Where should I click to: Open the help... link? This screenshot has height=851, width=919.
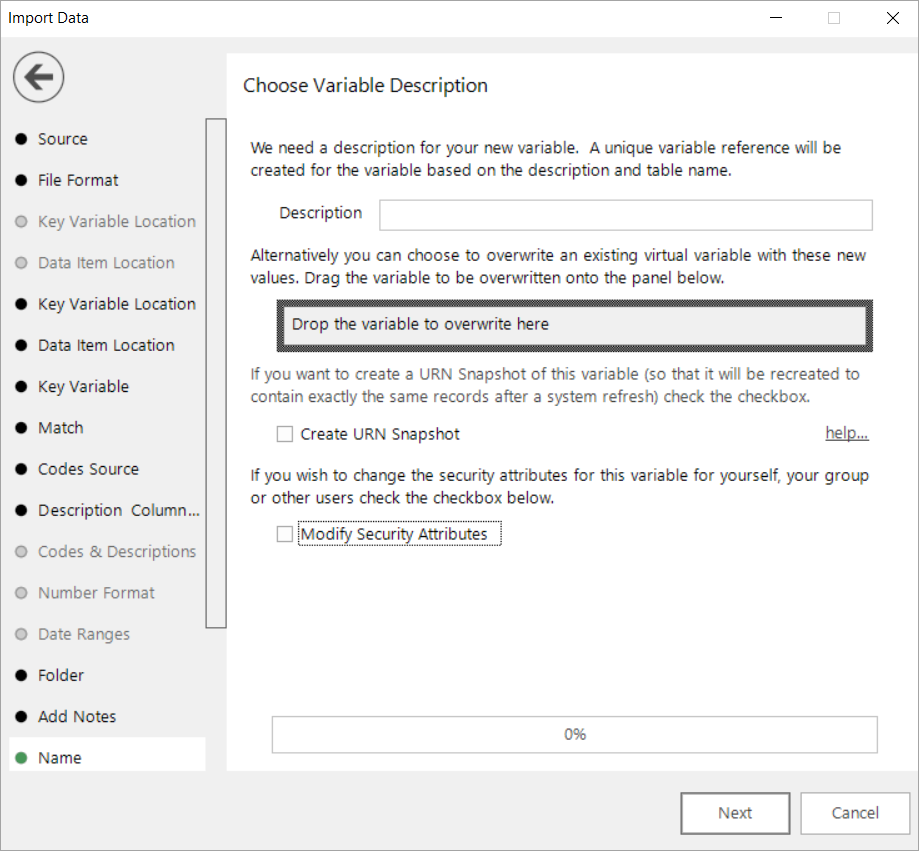click(x=847, y=433)
